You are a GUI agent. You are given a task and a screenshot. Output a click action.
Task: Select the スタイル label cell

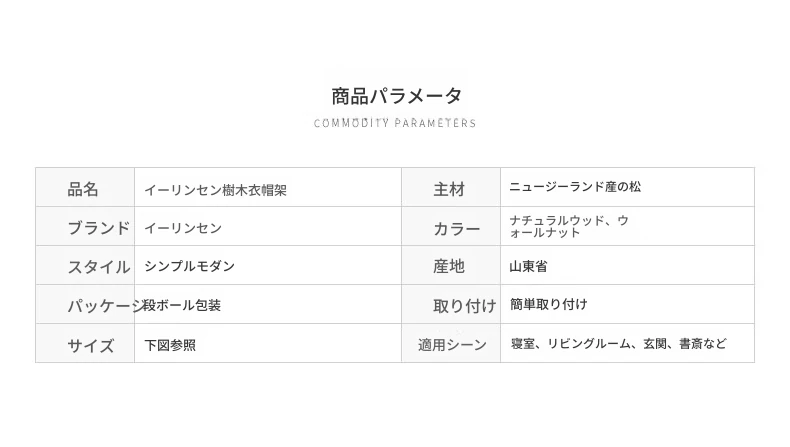[x=85, y=265]
